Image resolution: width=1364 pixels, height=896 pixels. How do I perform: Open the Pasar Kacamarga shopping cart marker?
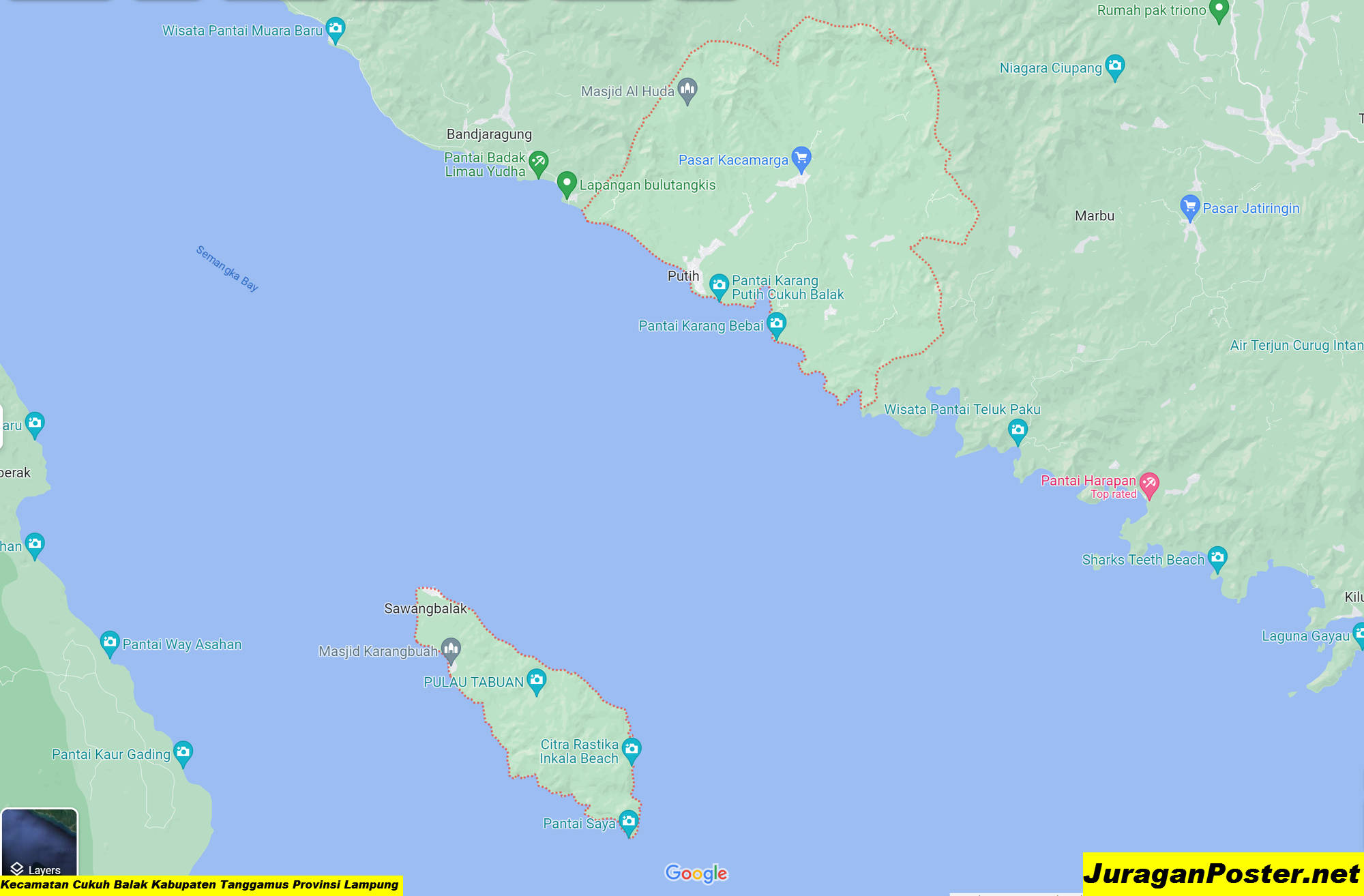coord(801,159)
